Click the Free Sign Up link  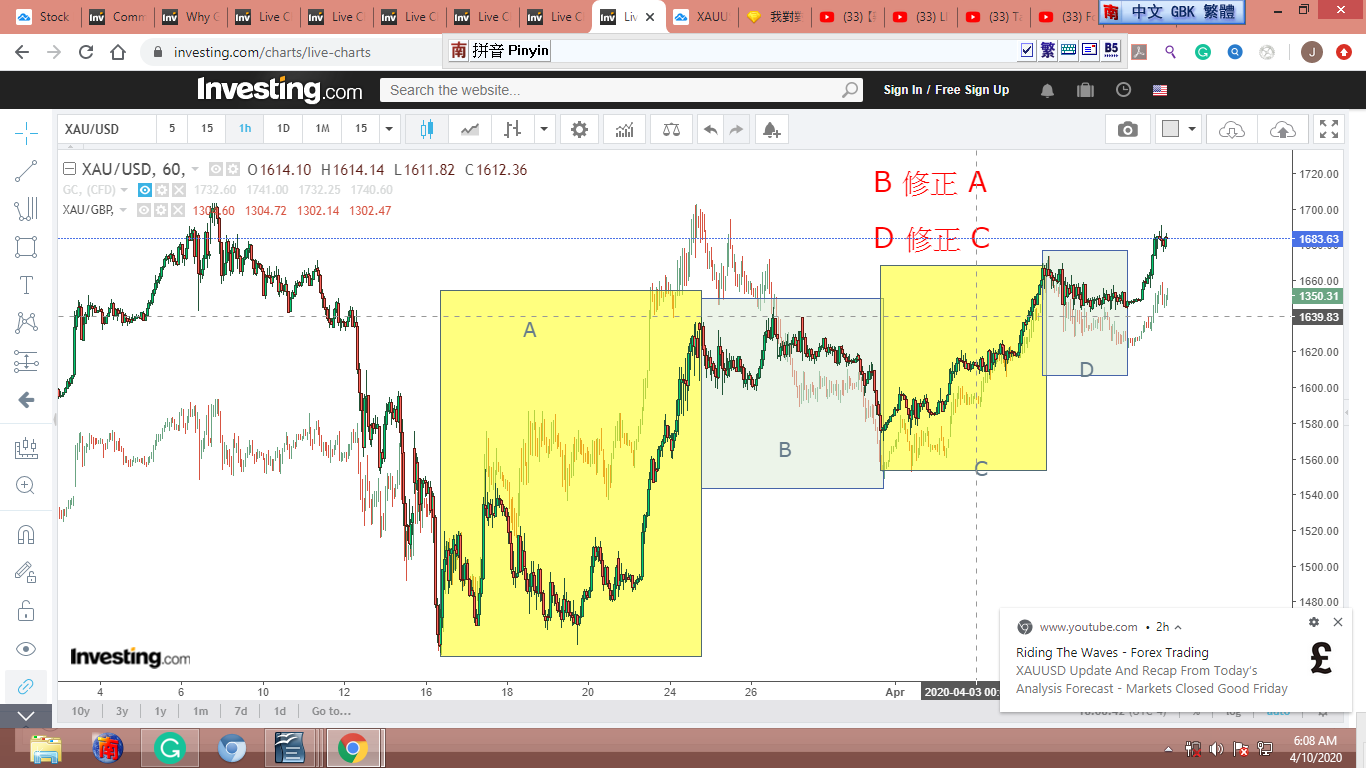972,90
